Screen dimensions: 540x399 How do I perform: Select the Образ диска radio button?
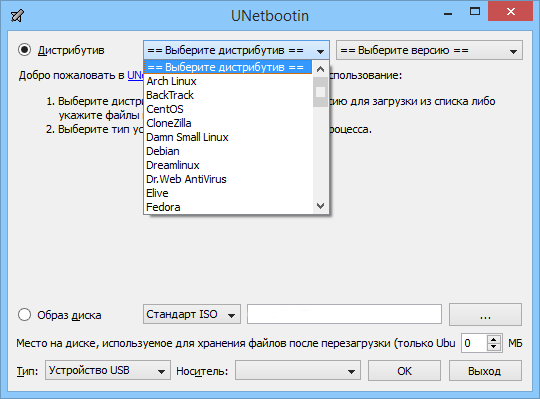point(24,314)
